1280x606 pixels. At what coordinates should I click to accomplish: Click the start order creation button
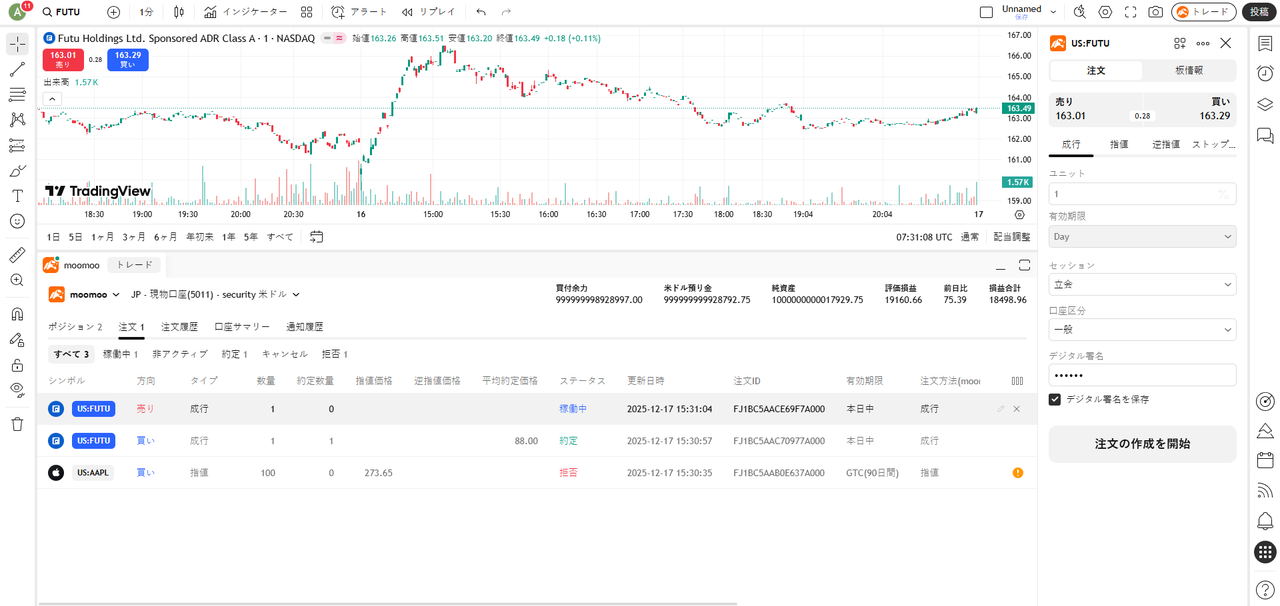(1142, 444)
